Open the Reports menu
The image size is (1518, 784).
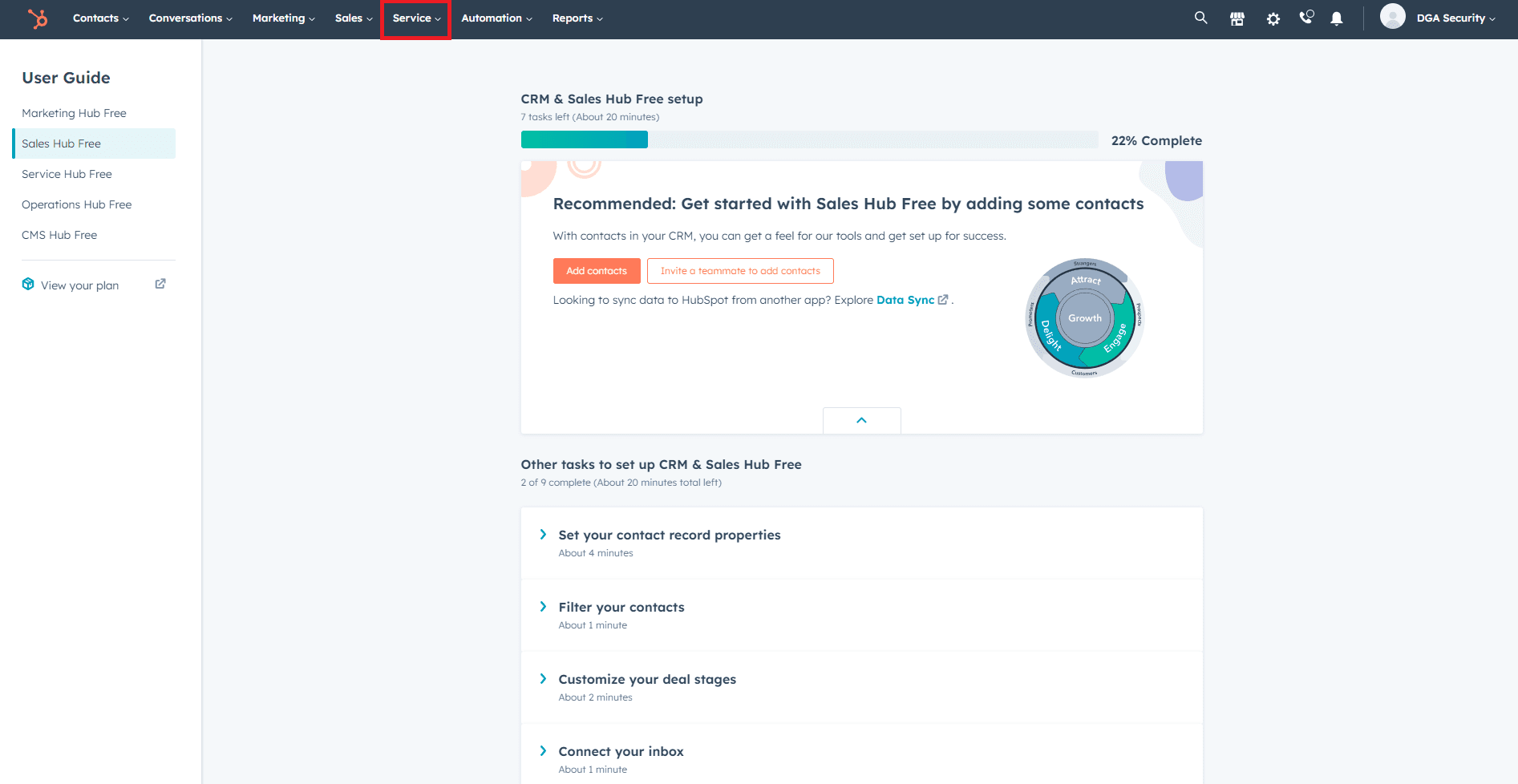click(x=577, y=18)
